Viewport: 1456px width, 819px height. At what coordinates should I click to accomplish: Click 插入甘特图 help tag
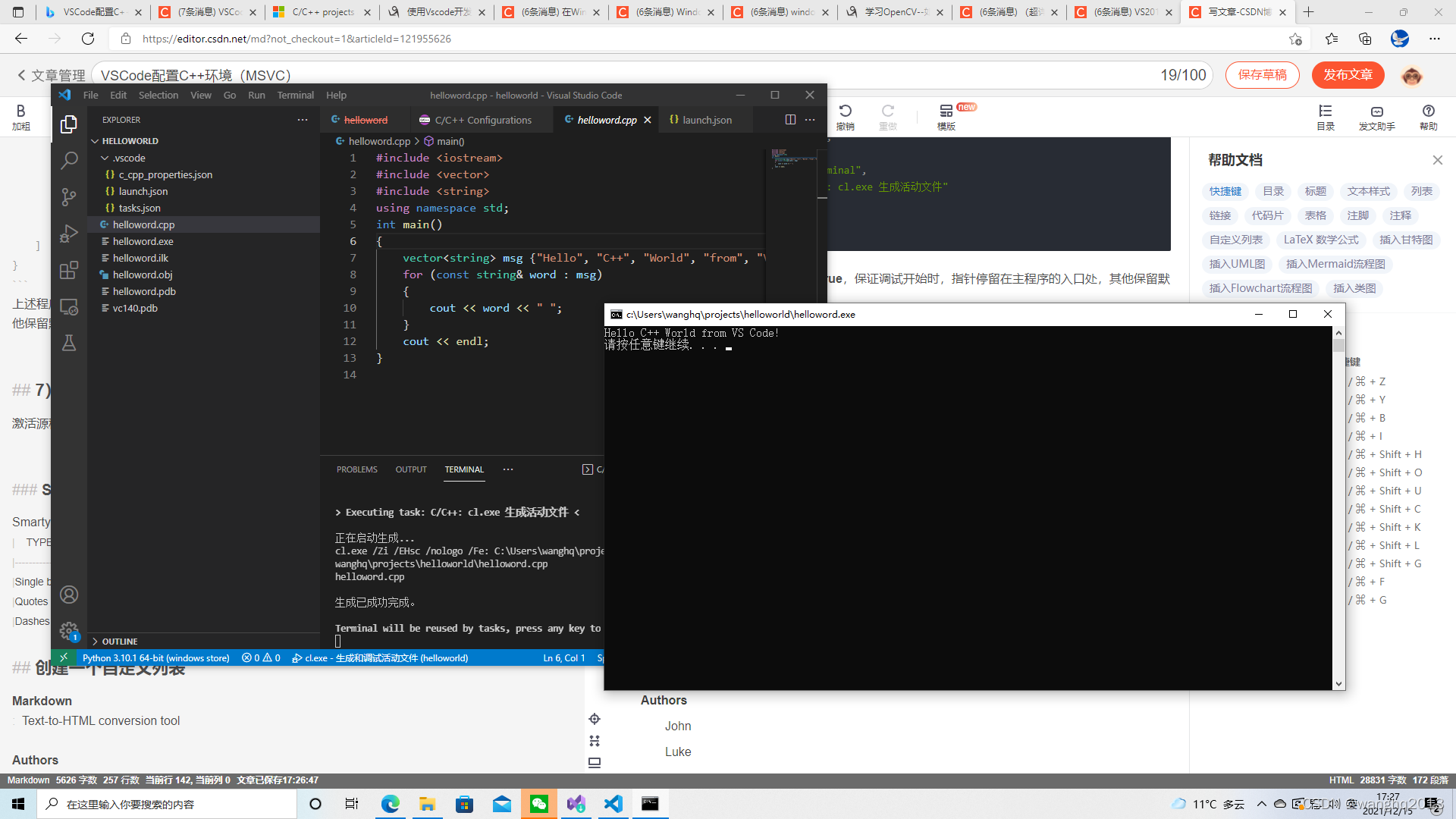pyautogui.click(x=1406, y=240)
